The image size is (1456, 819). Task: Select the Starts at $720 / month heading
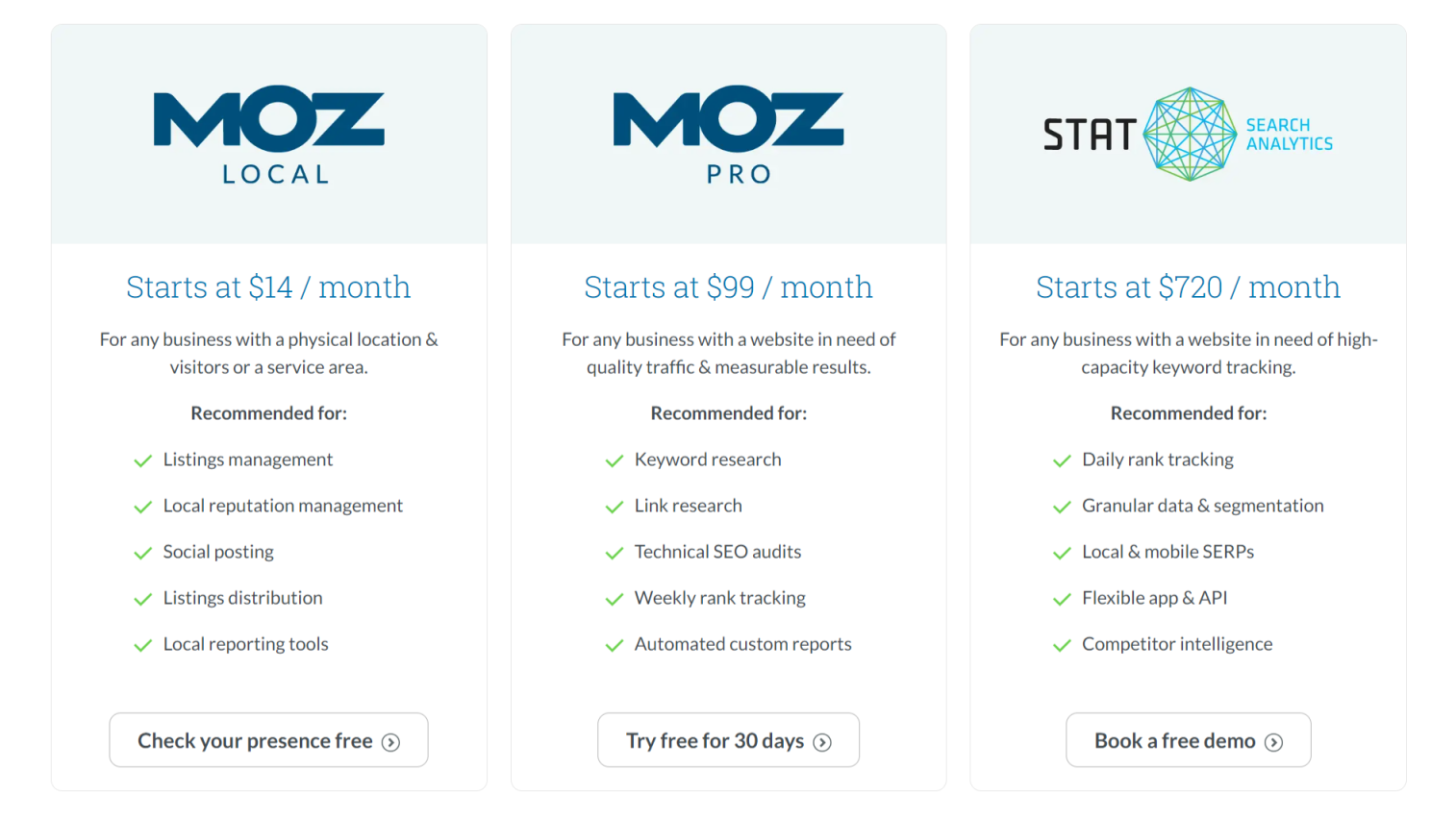1188,286
